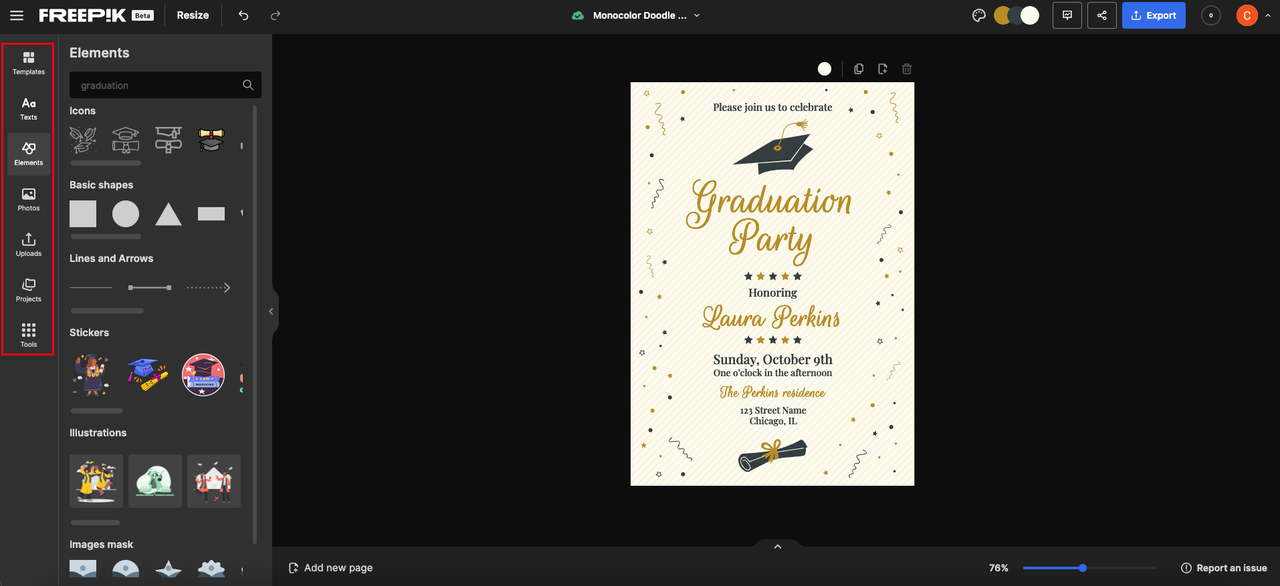Click the Lines and Arrows heading

111,258
